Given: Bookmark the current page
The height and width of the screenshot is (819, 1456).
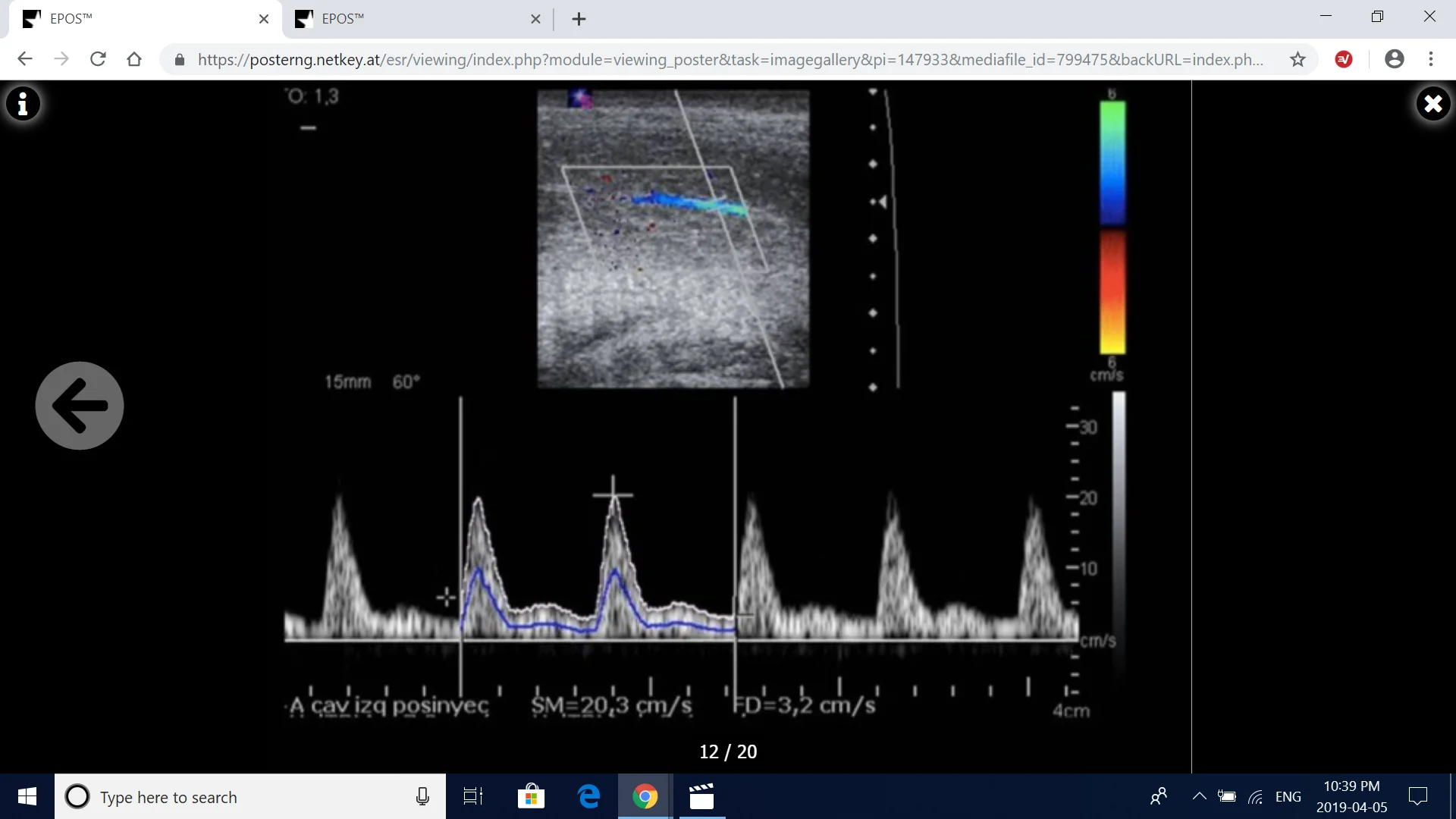Looking at the screenshot, I should tap(1298, 60).
